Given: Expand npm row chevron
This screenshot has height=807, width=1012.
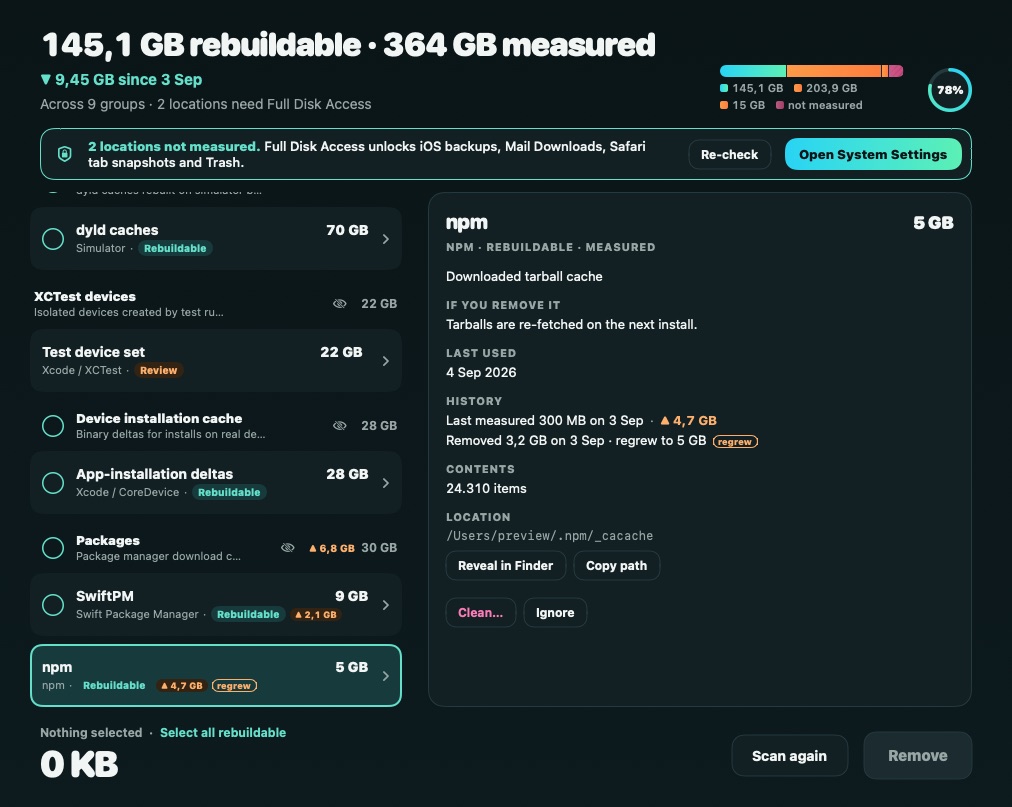Looking at the screenshot, I should tap(385, 676).
